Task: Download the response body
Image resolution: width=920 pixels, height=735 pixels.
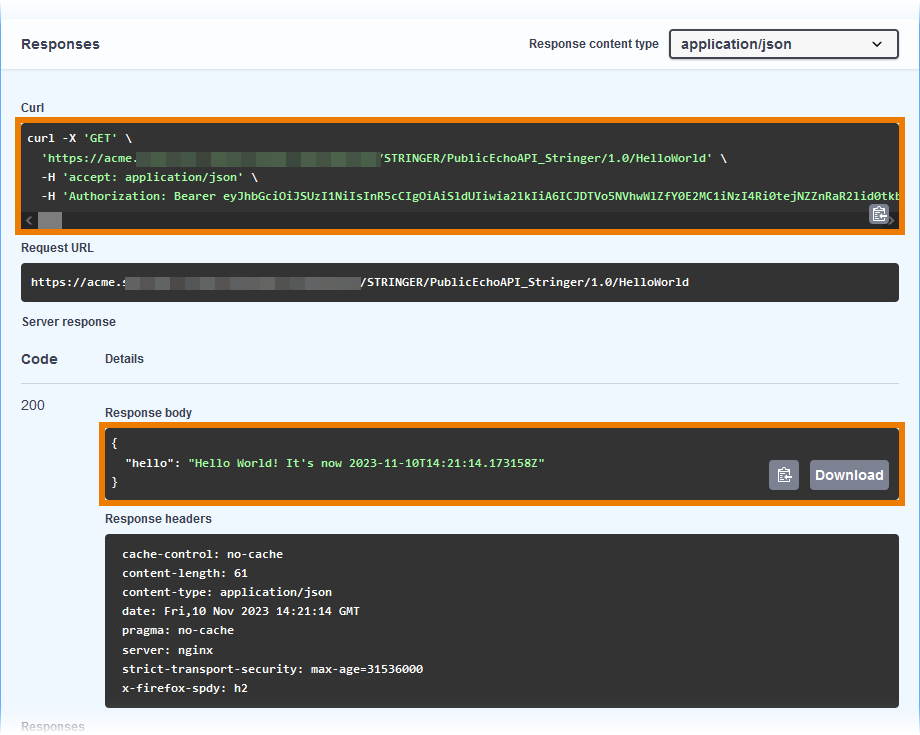Action: 849,475
